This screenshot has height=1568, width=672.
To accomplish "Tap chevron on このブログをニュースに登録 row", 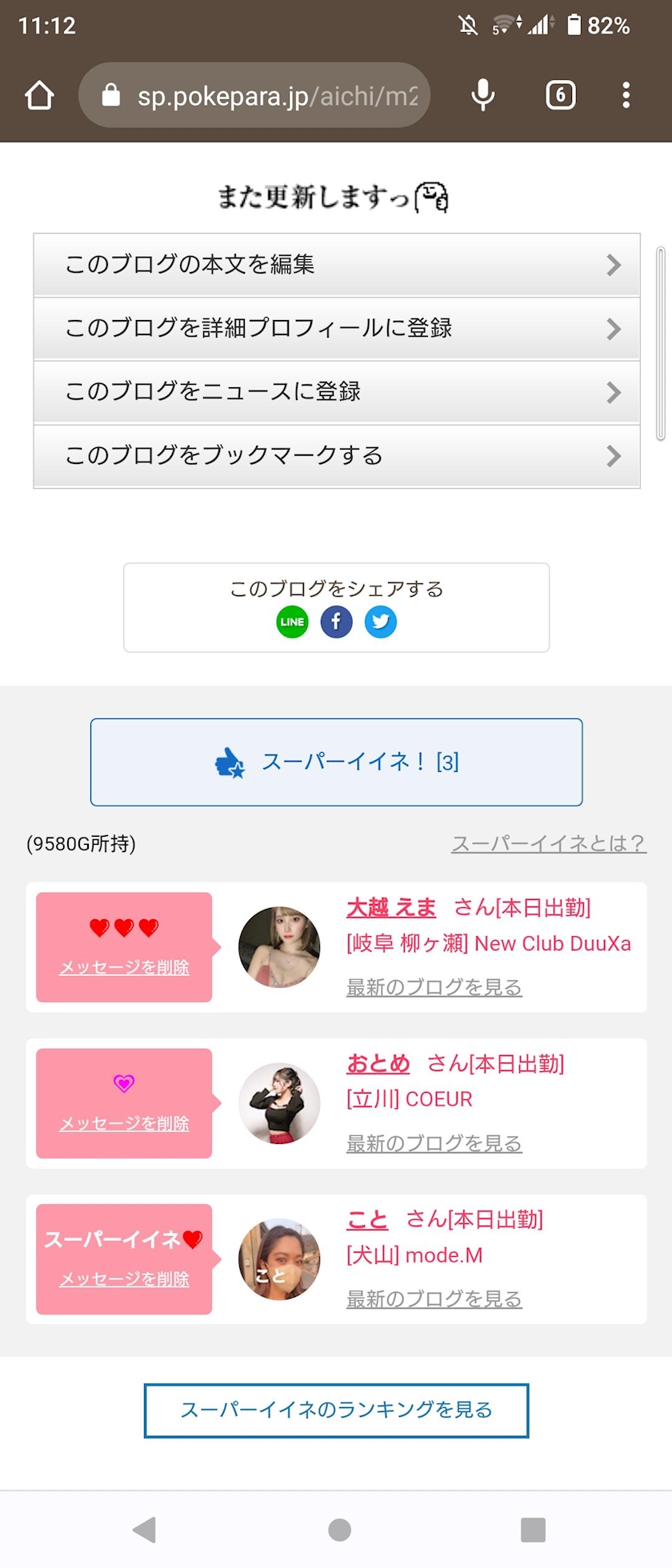I will click(x=614, y=392).
